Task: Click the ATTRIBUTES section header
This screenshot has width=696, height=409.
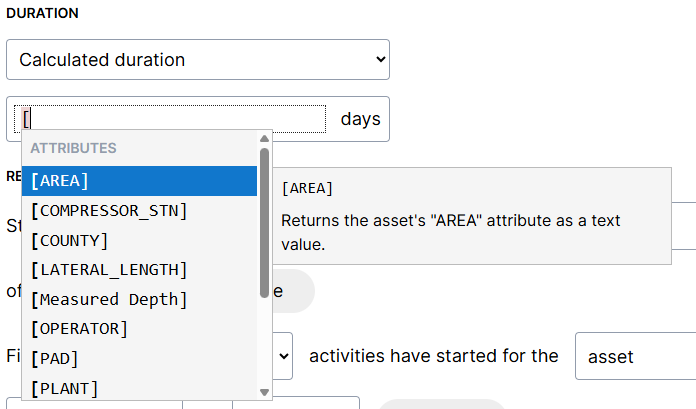Action: click(73, 148)
